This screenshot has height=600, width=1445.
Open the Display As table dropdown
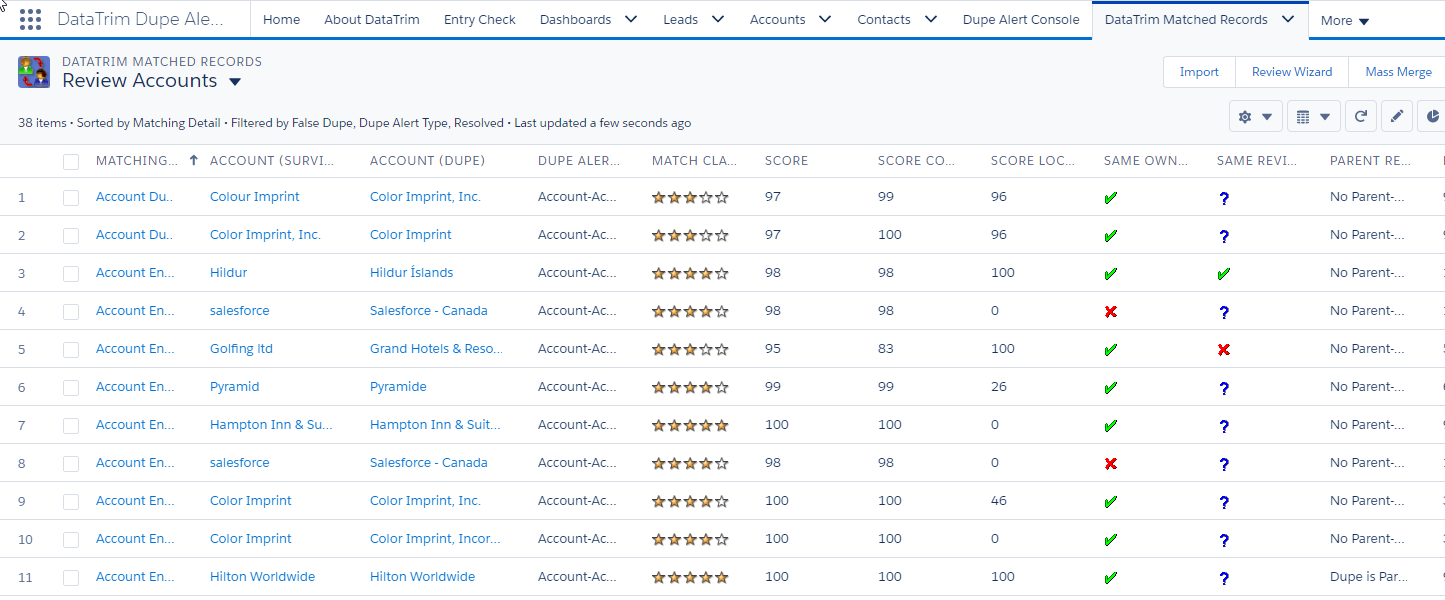coord(1314,117)
